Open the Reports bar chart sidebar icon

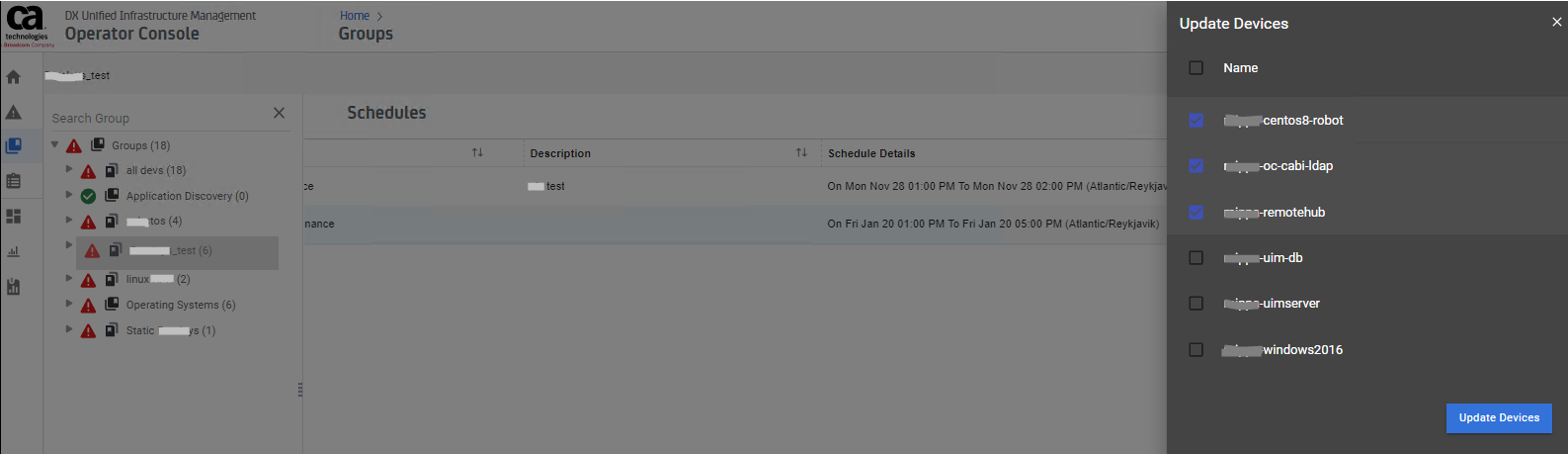point(13,251)
